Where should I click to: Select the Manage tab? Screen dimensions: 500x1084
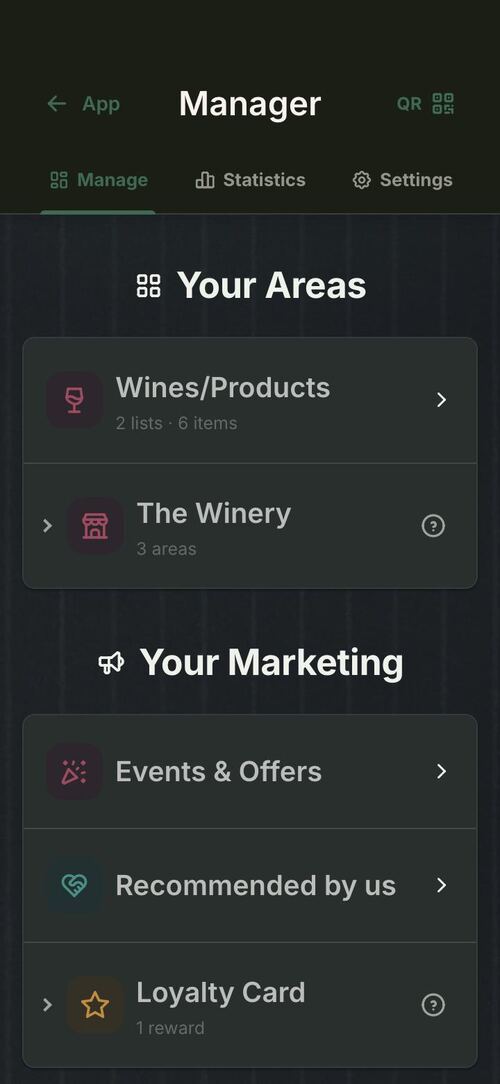pos(99,180)
